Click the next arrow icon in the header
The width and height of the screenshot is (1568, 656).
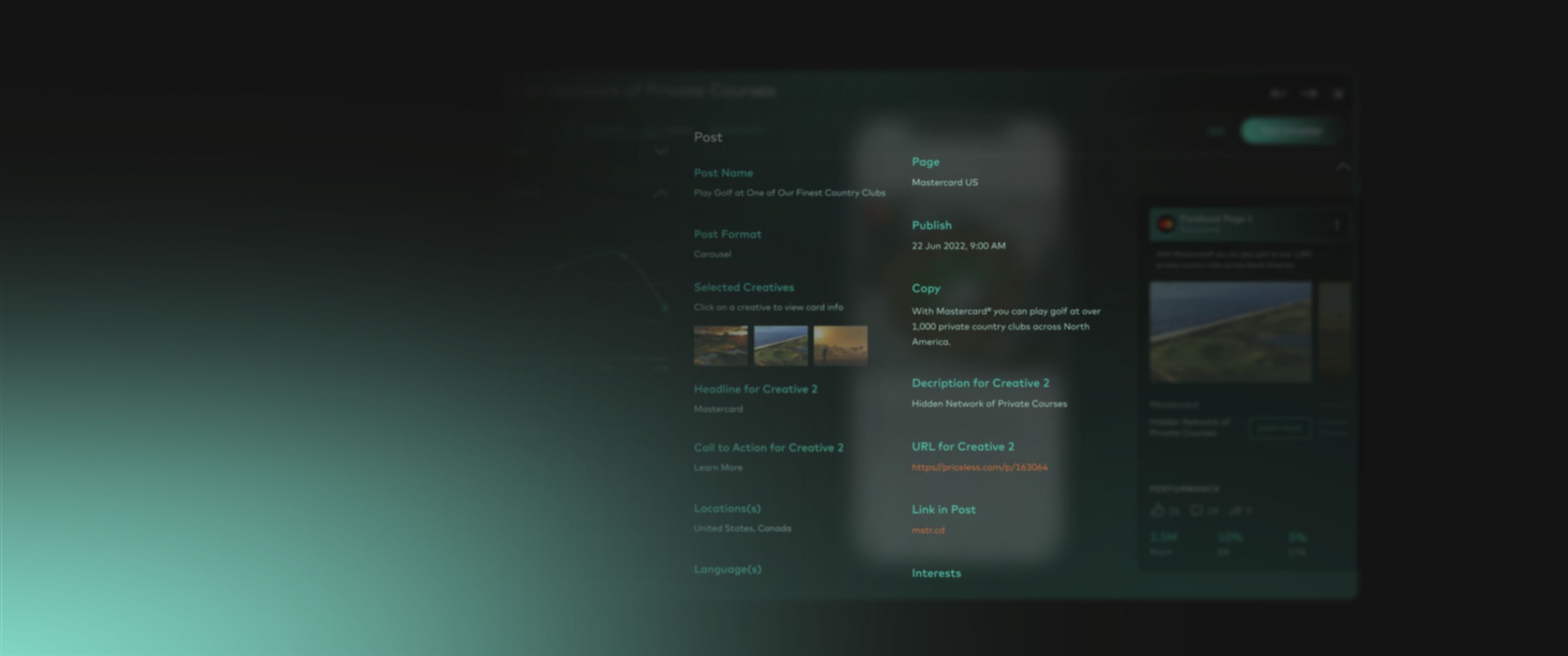click(1309, 93)
